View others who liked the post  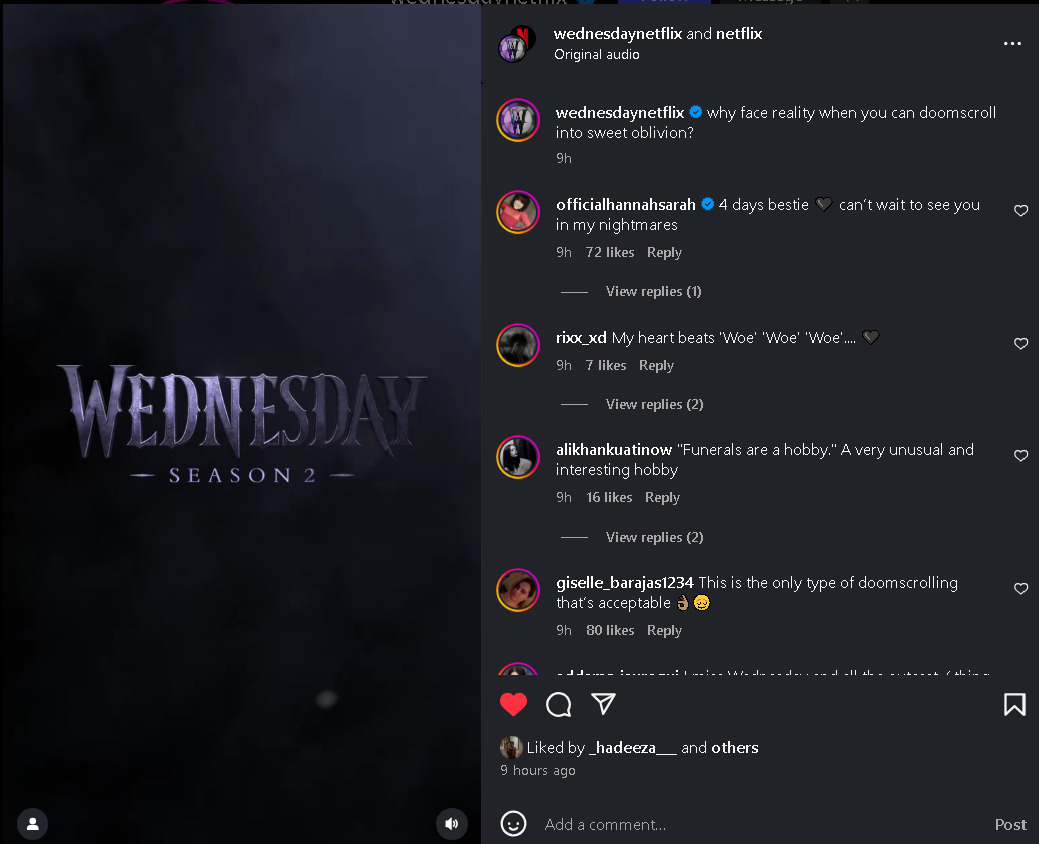[734, 747]
